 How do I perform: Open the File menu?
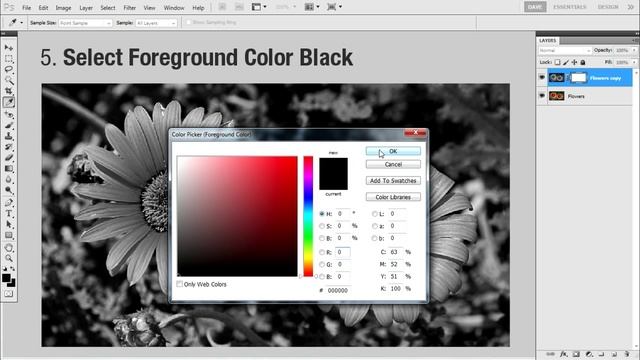pos(27,8)
